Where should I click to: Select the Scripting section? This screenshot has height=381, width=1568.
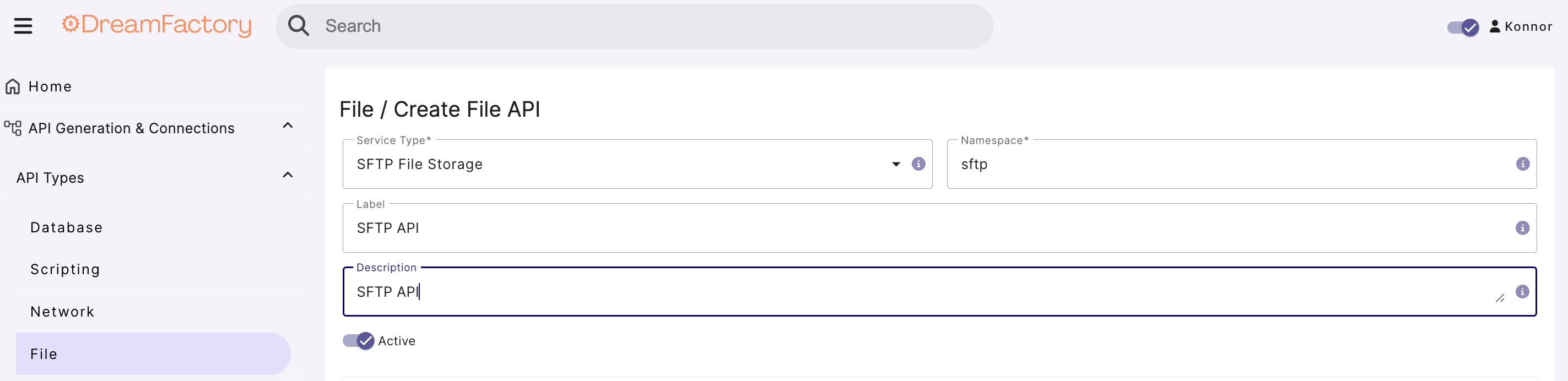(64, 268)
